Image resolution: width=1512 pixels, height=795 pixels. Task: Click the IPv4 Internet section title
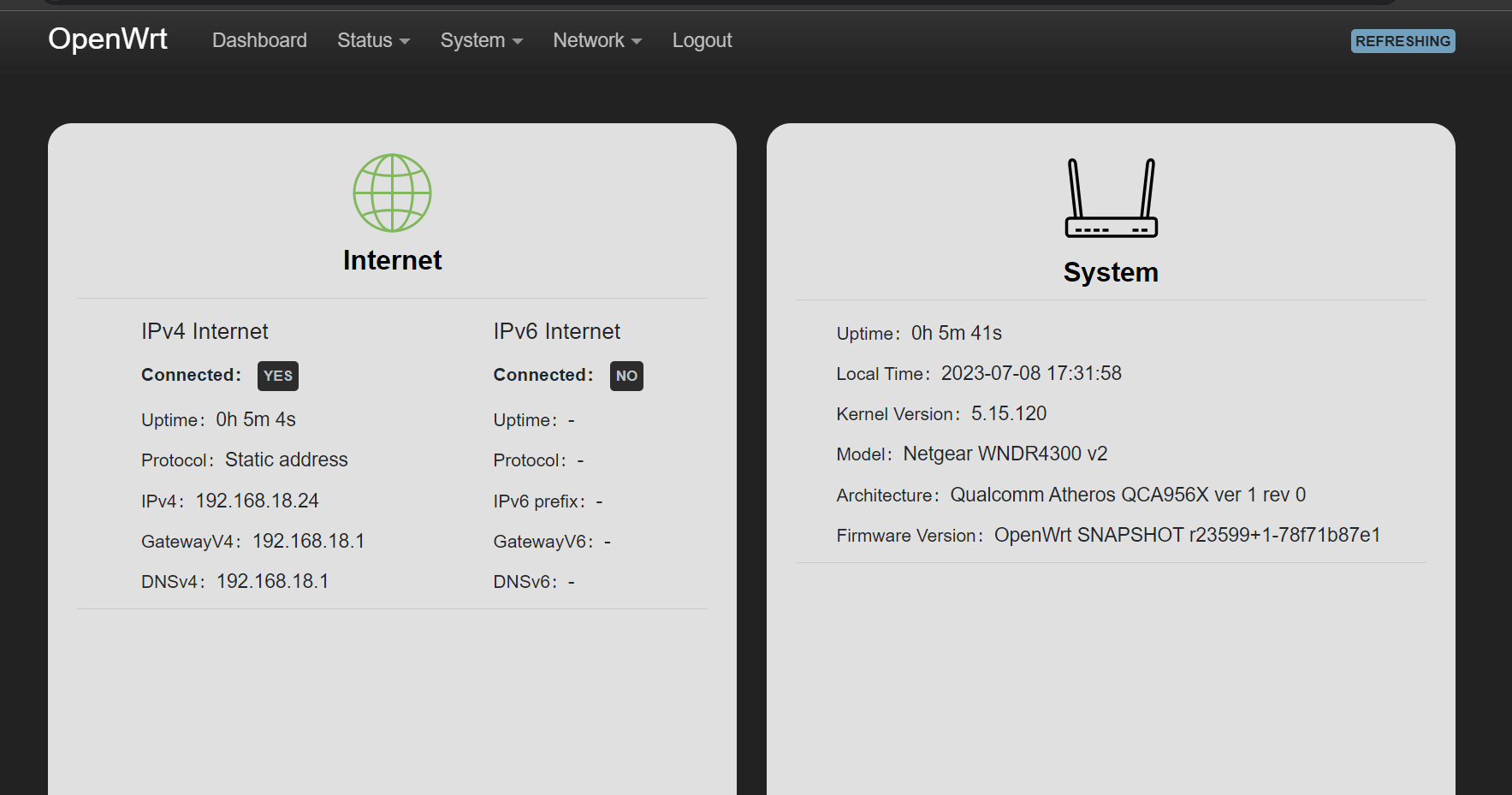click(x=205, y=331)
